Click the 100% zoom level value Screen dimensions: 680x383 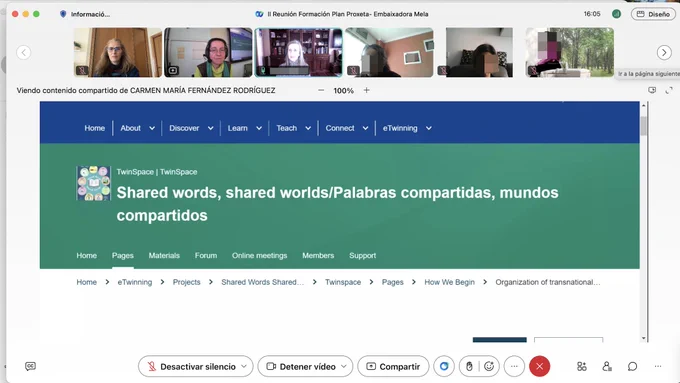343,91
